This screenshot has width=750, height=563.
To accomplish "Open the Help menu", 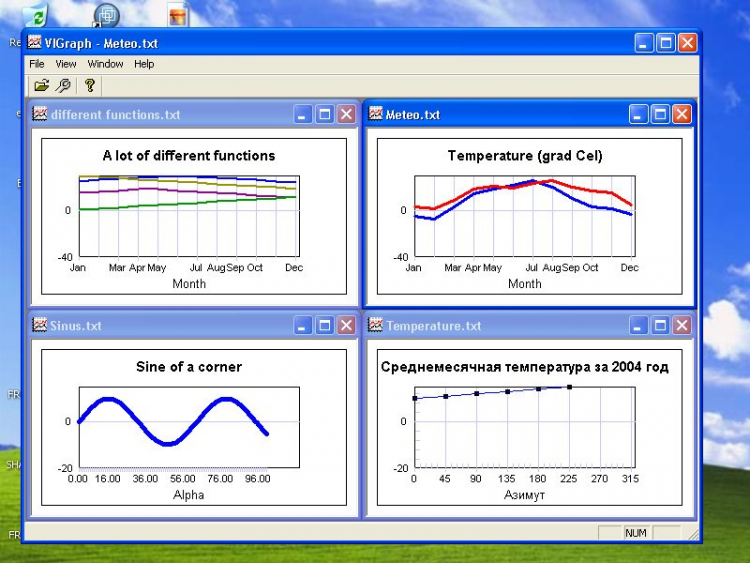I will coord(144,64).
